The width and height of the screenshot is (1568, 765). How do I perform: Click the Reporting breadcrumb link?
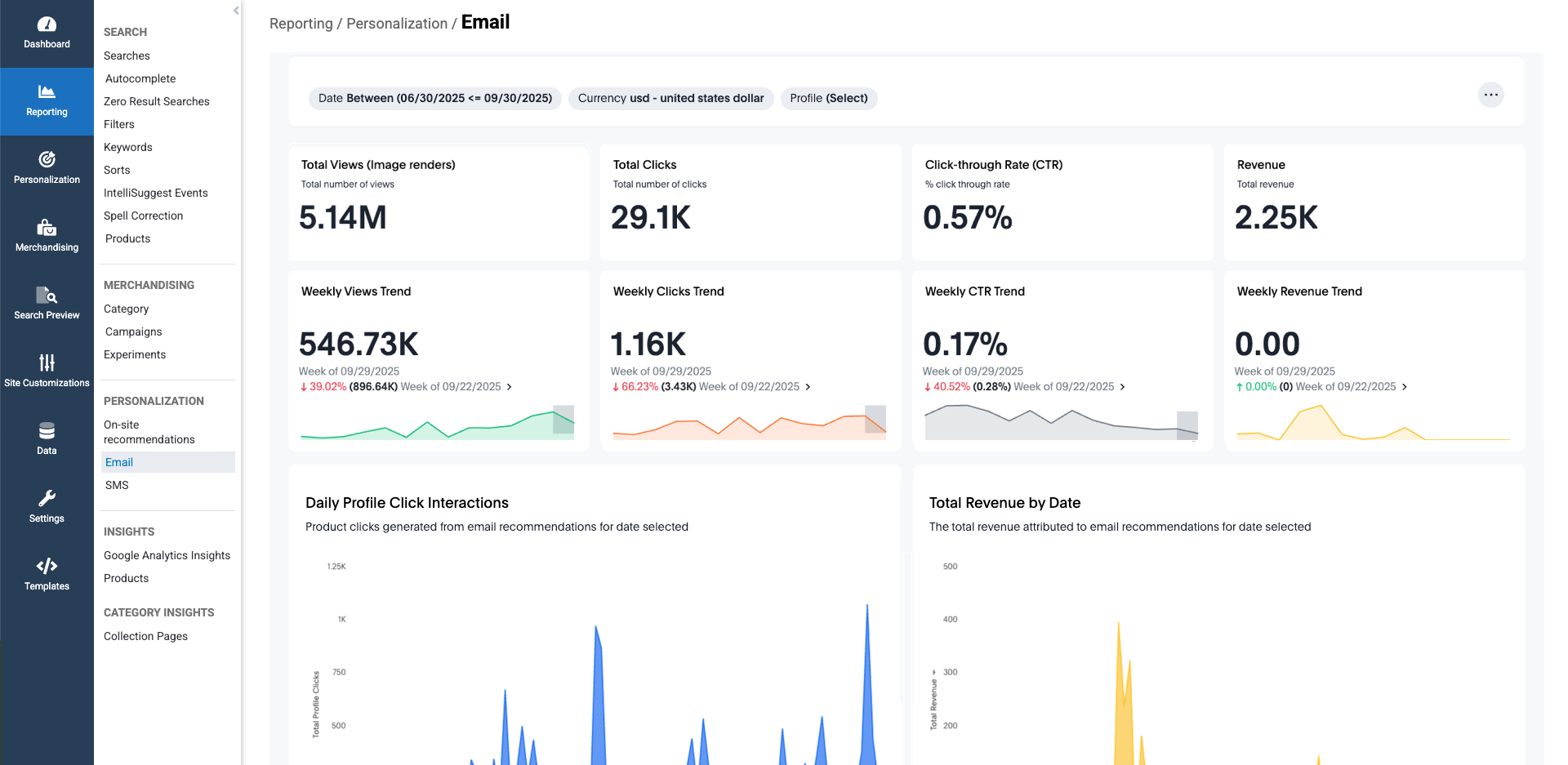(301, 24)
